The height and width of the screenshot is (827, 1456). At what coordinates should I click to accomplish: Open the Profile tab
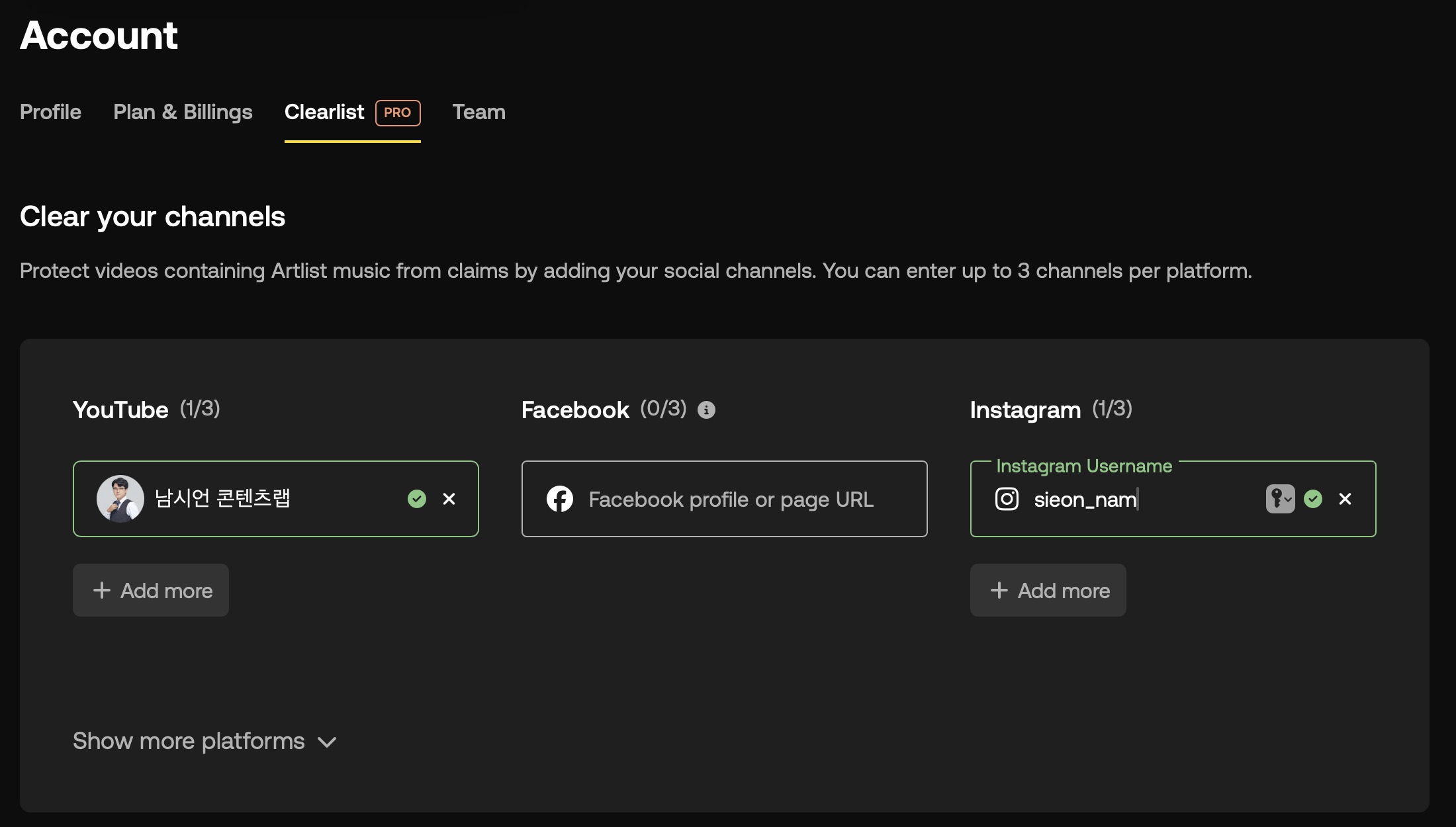tap(50, 112)
